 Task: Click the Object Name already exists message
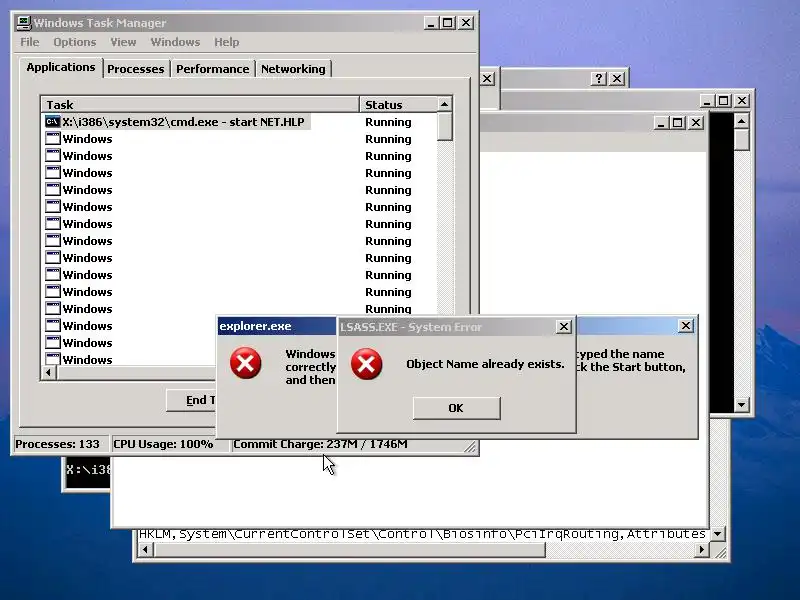point(485,364)
